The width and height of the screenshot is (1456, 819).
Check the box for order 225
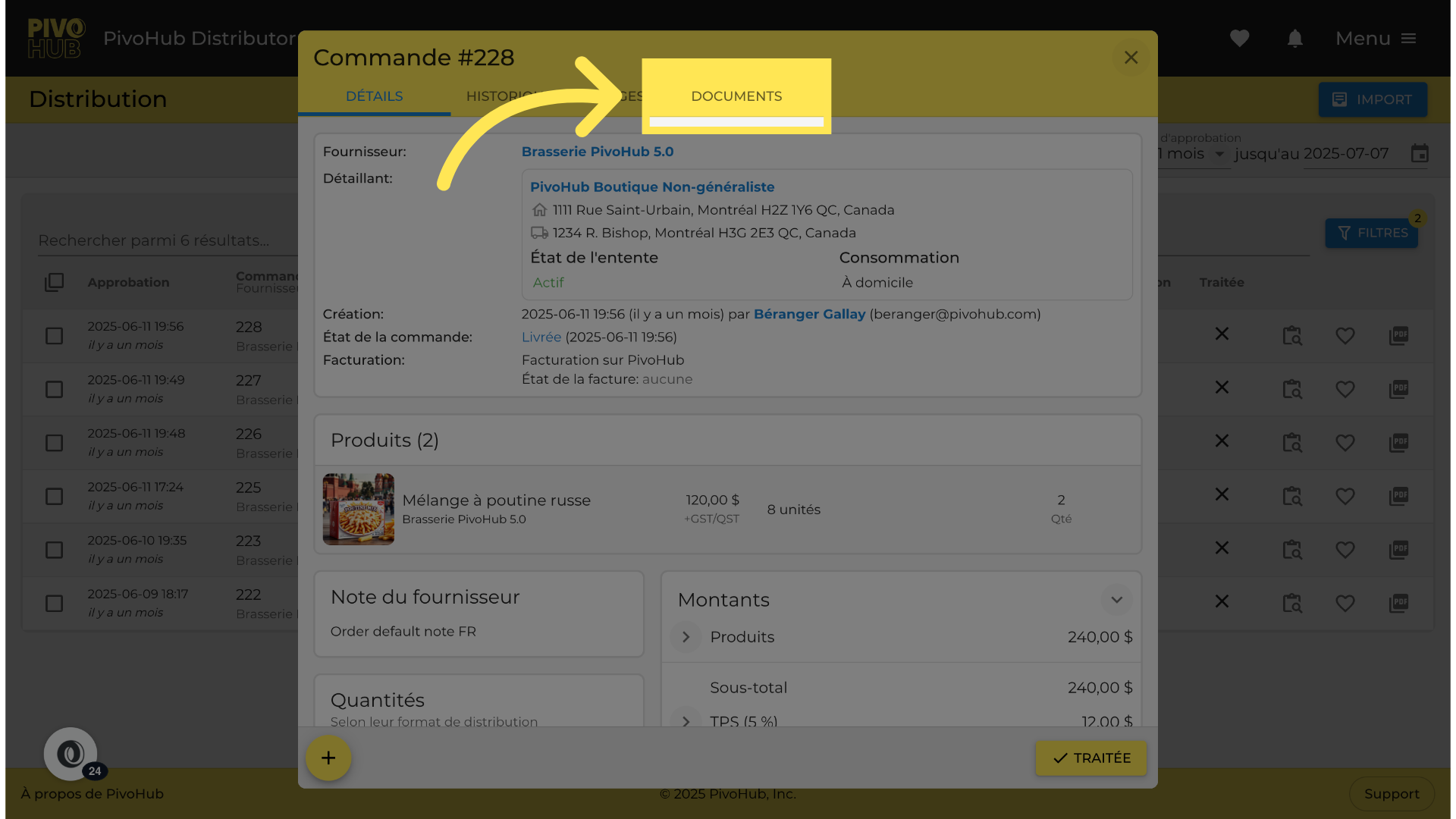coord(54,496)
